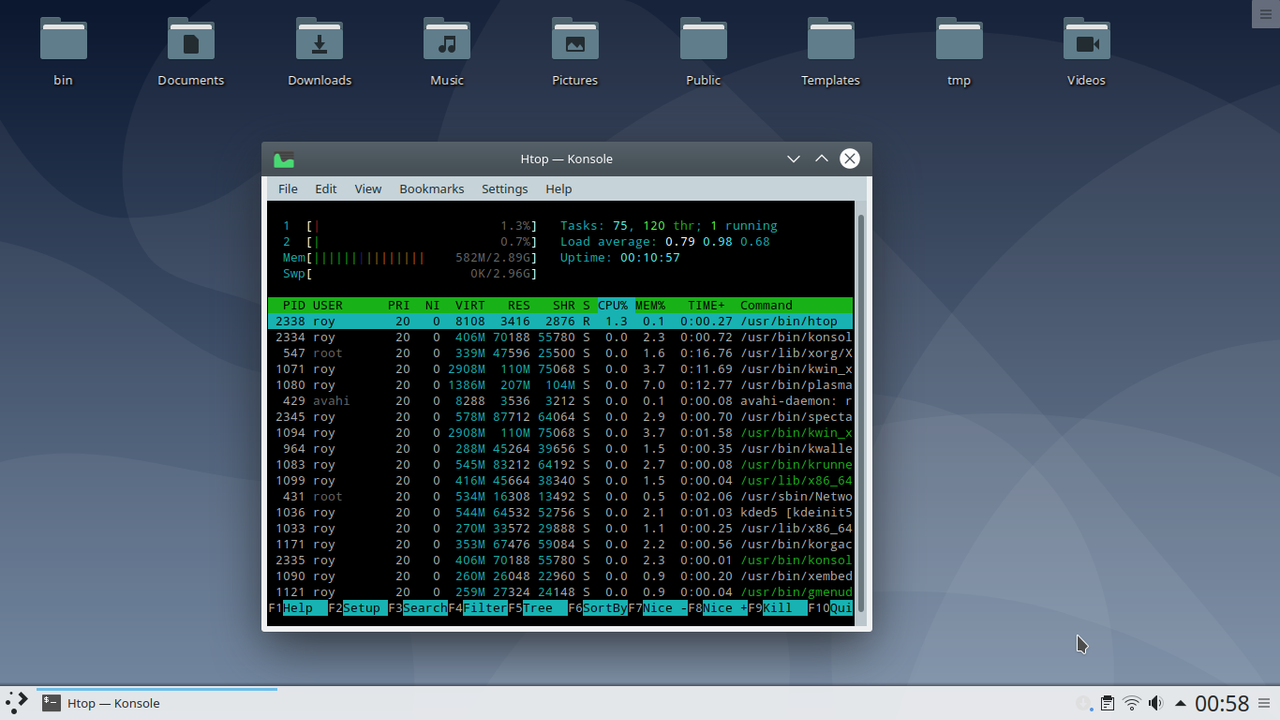This screenshot has height=720, width=1280.
Task: Open the View menu in Konsole
Action: click(368, 189)
